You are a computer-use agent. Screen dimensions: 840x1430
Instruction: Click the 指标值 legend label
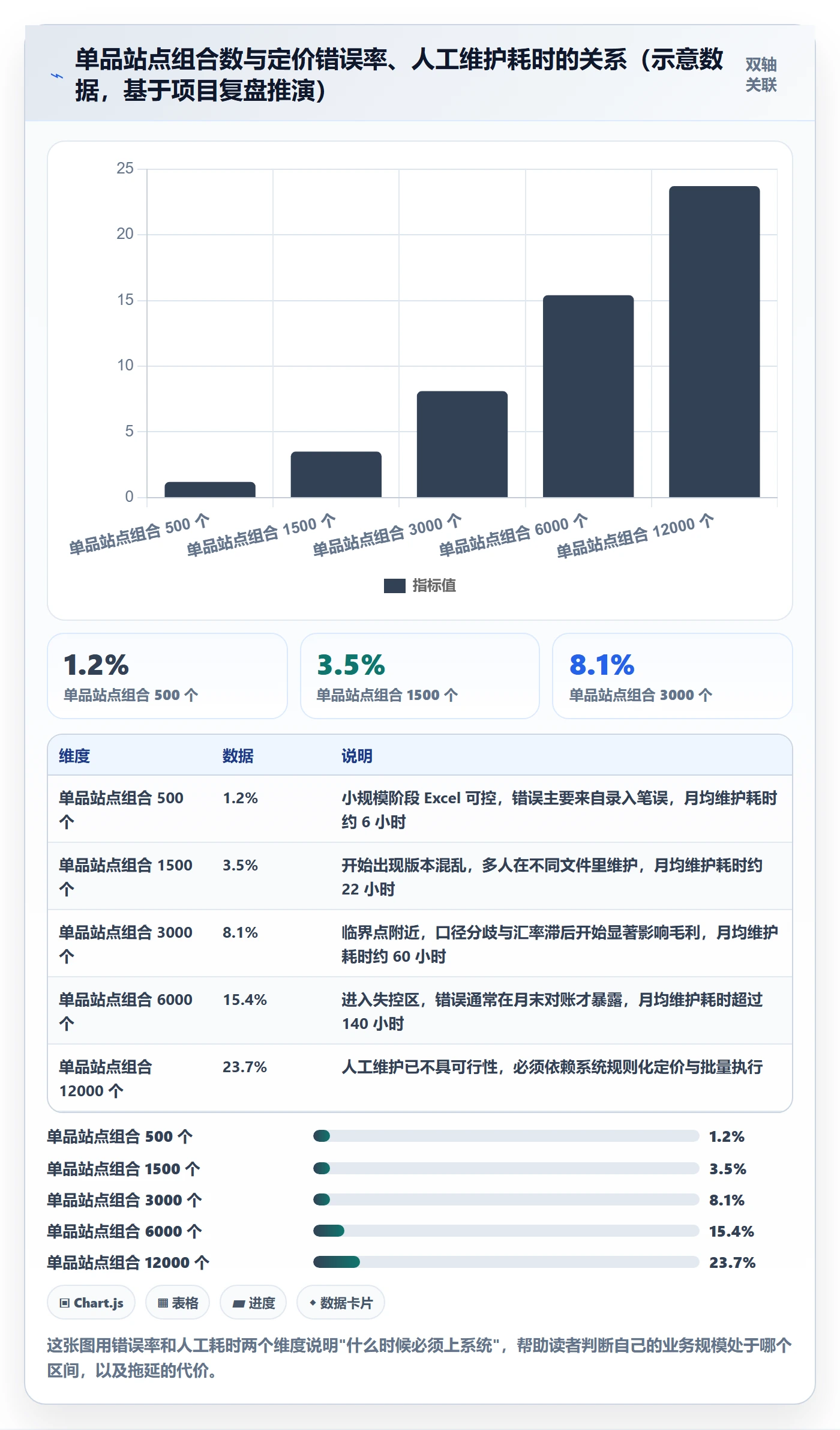pyautogui.click(x=434, y=586)
